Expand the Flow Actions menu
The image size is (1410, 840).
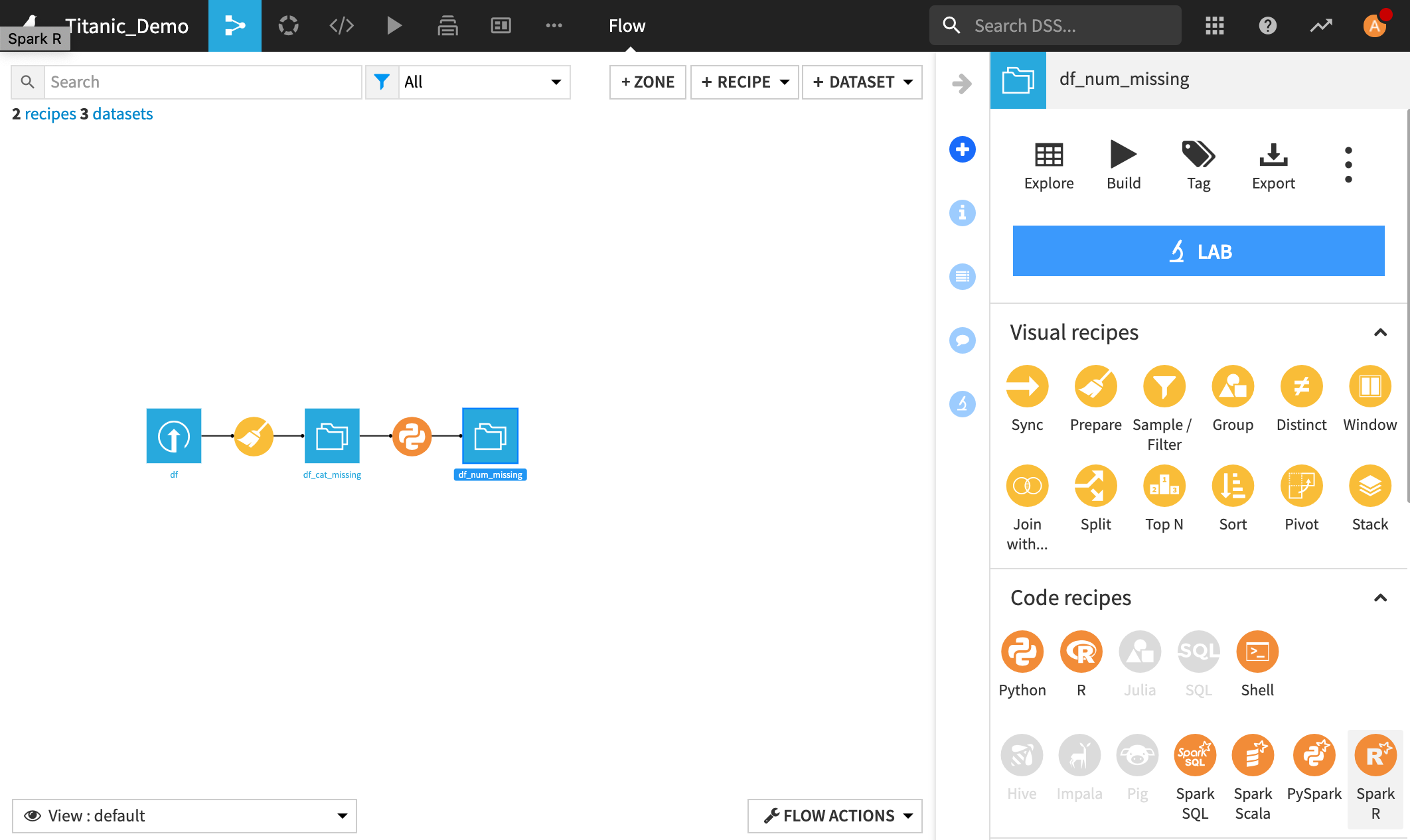(835, 815)
